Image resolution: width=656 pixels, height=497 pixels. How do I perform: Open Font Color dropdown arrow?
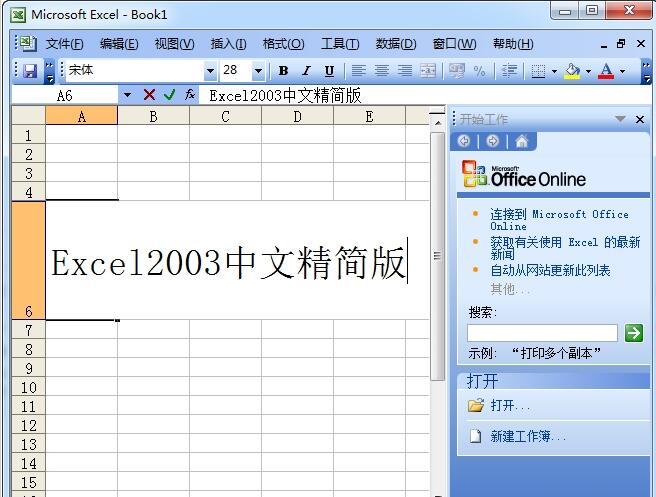[622, 71]
